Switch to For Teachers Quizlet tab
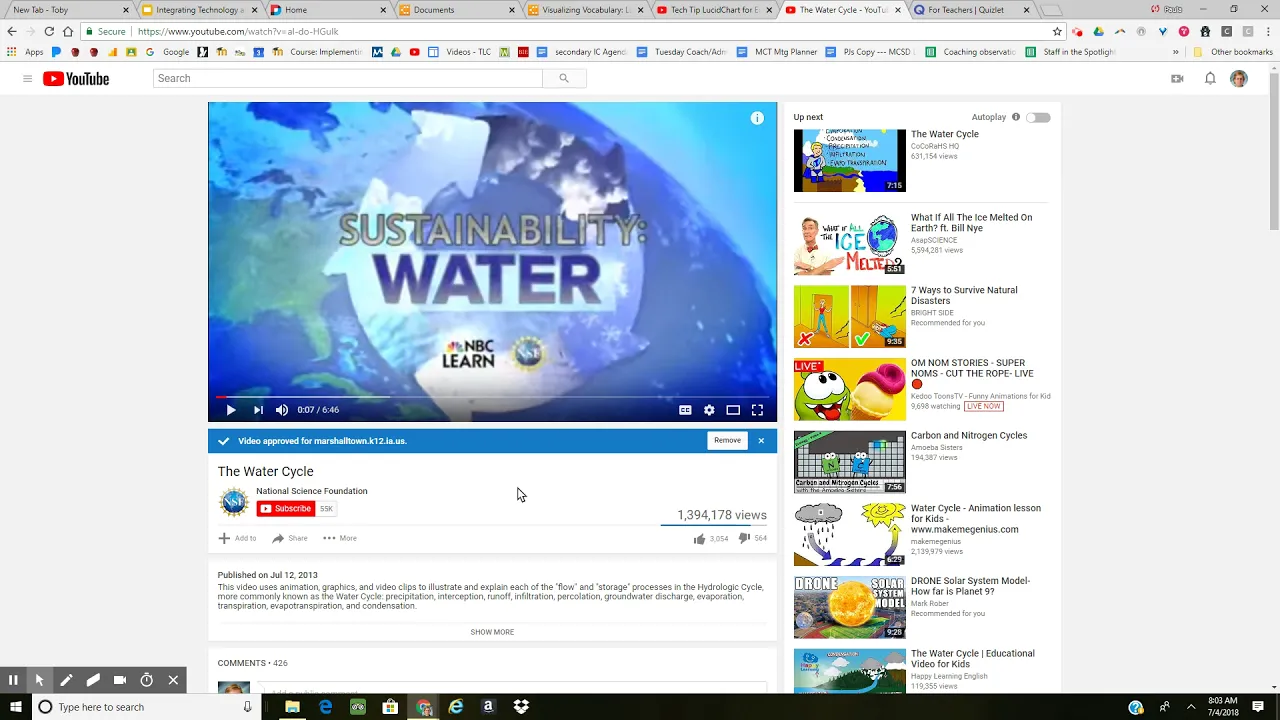Image resolution: width=1280 pixels, height=720 pixels. coord(970,10)
